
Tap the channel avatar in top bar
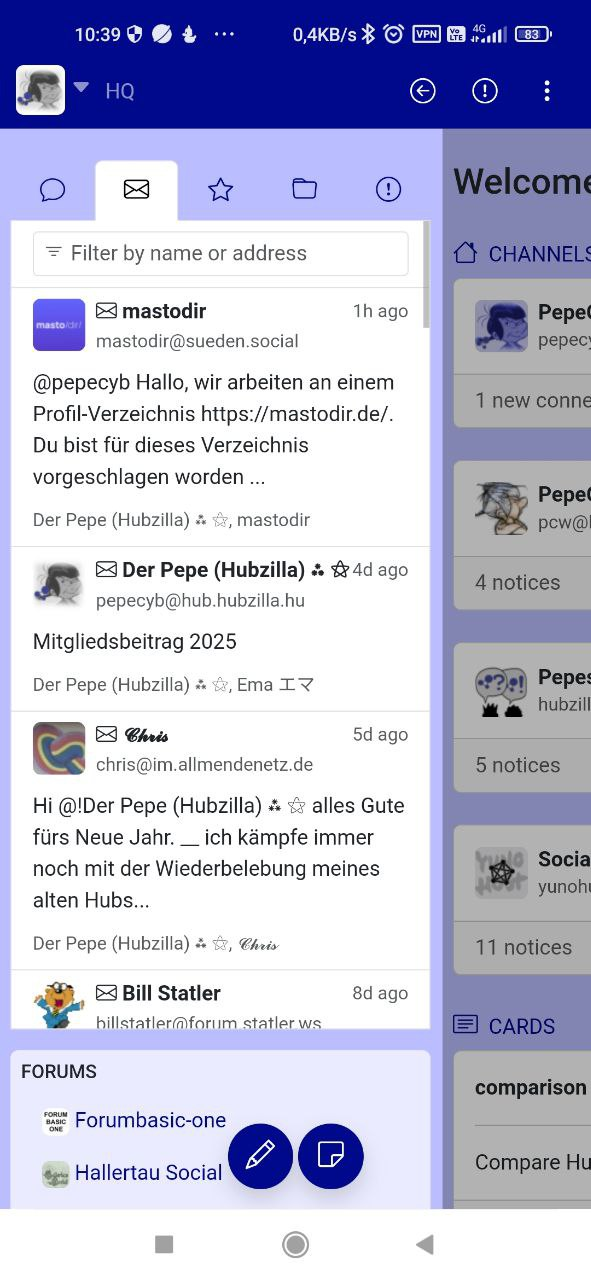41,91
